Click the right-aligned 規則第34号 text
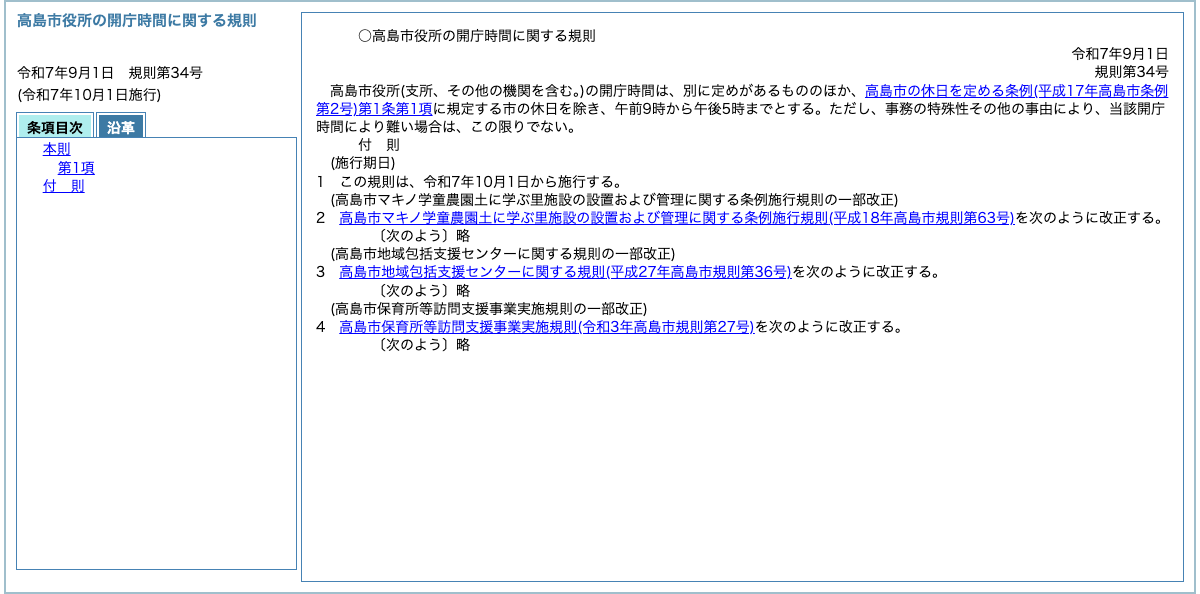Viewport: 1200px width, 594px height. click(1132, 72)
